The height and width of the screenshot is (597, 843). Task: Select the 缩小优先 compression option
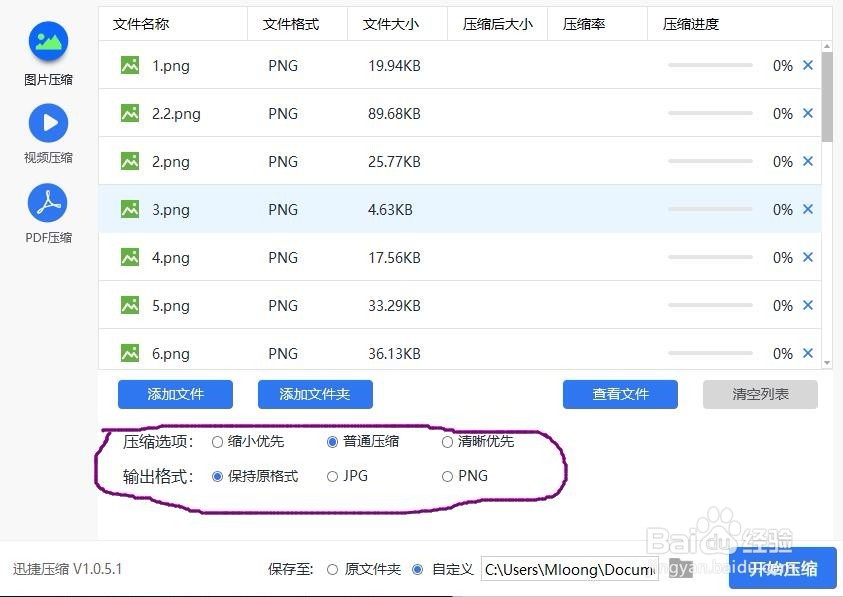pyautogui.click(x=217, y=441)
